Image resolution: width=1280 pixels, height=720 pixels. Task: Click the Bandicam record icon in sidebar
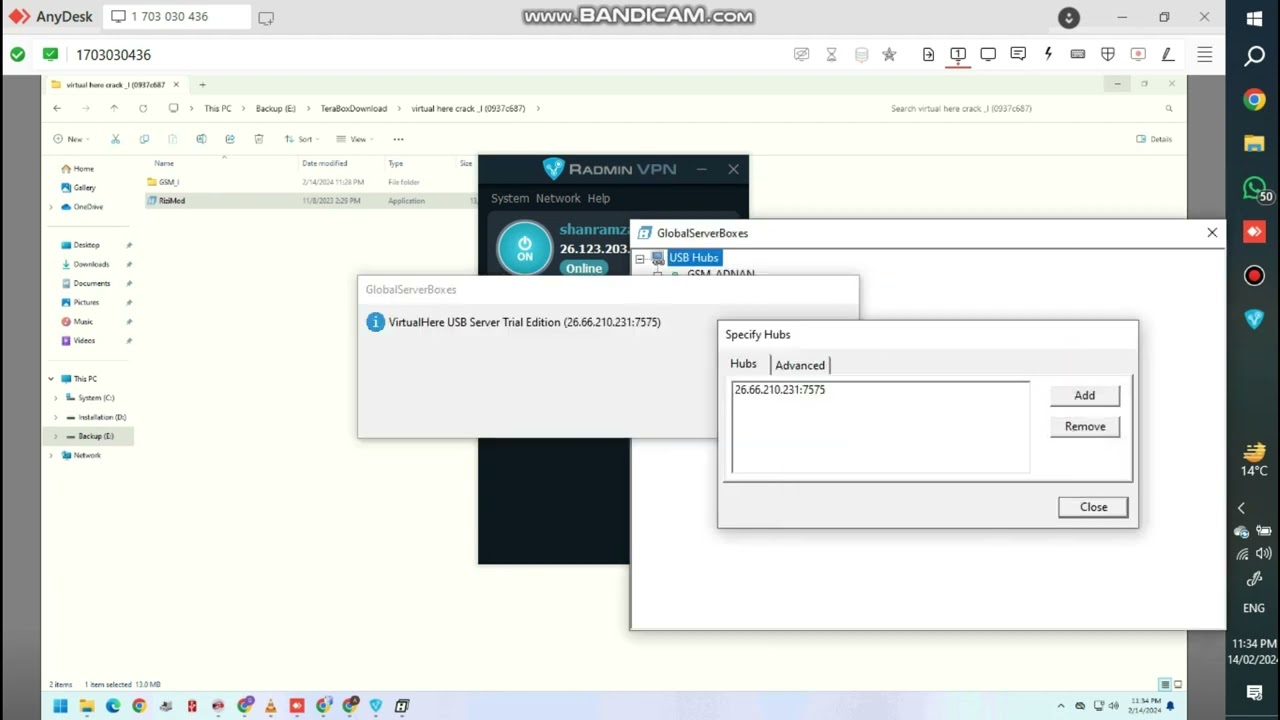(x=1254, y=276)
